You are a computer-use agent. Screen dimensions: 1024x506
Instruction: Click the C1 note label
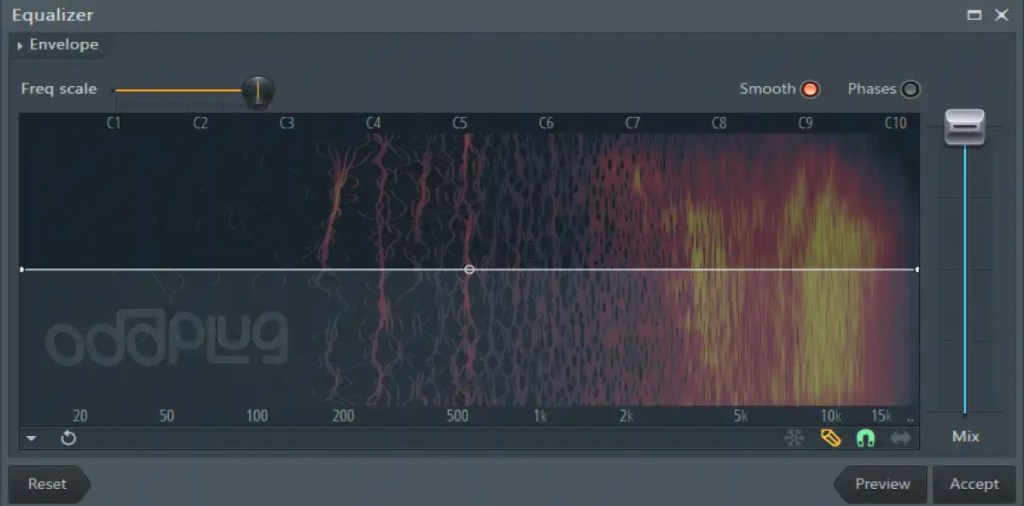click(x=114, y=123)
